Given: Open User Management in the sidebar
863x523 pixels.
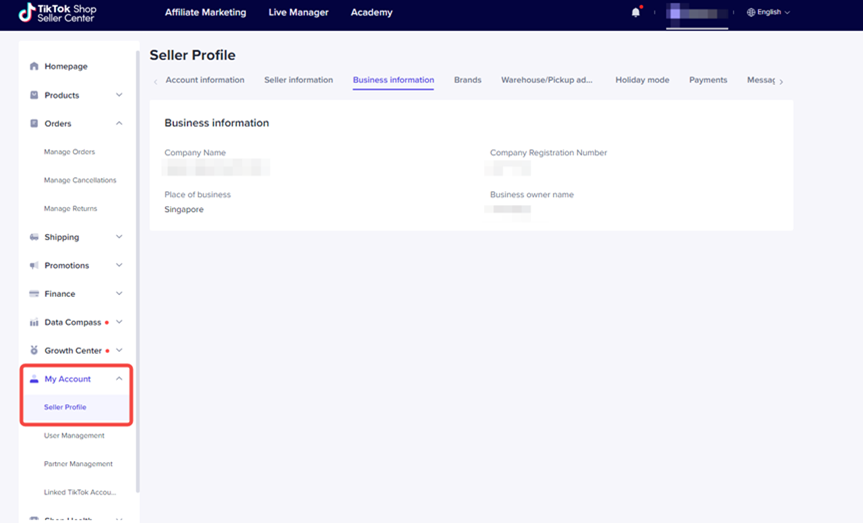Looking at the screenshot, I should coord(74,435).
